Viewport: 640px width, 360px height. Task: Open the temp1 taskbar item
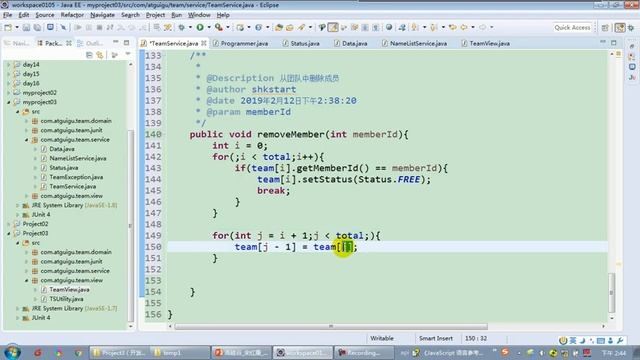(179, 352)
